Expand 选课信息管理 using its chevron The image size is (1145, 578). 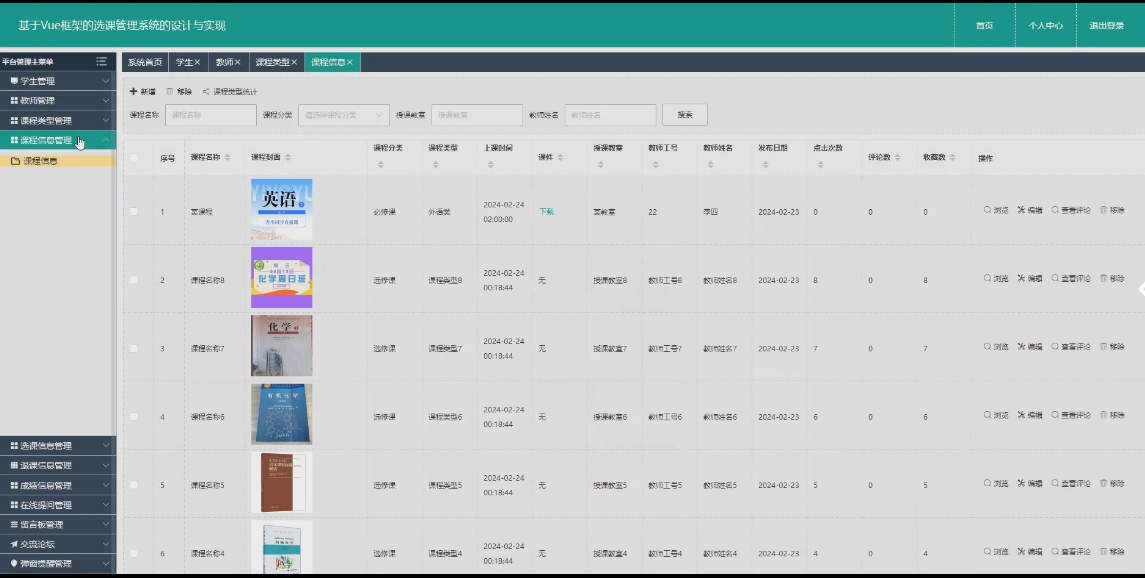point(106,446)
